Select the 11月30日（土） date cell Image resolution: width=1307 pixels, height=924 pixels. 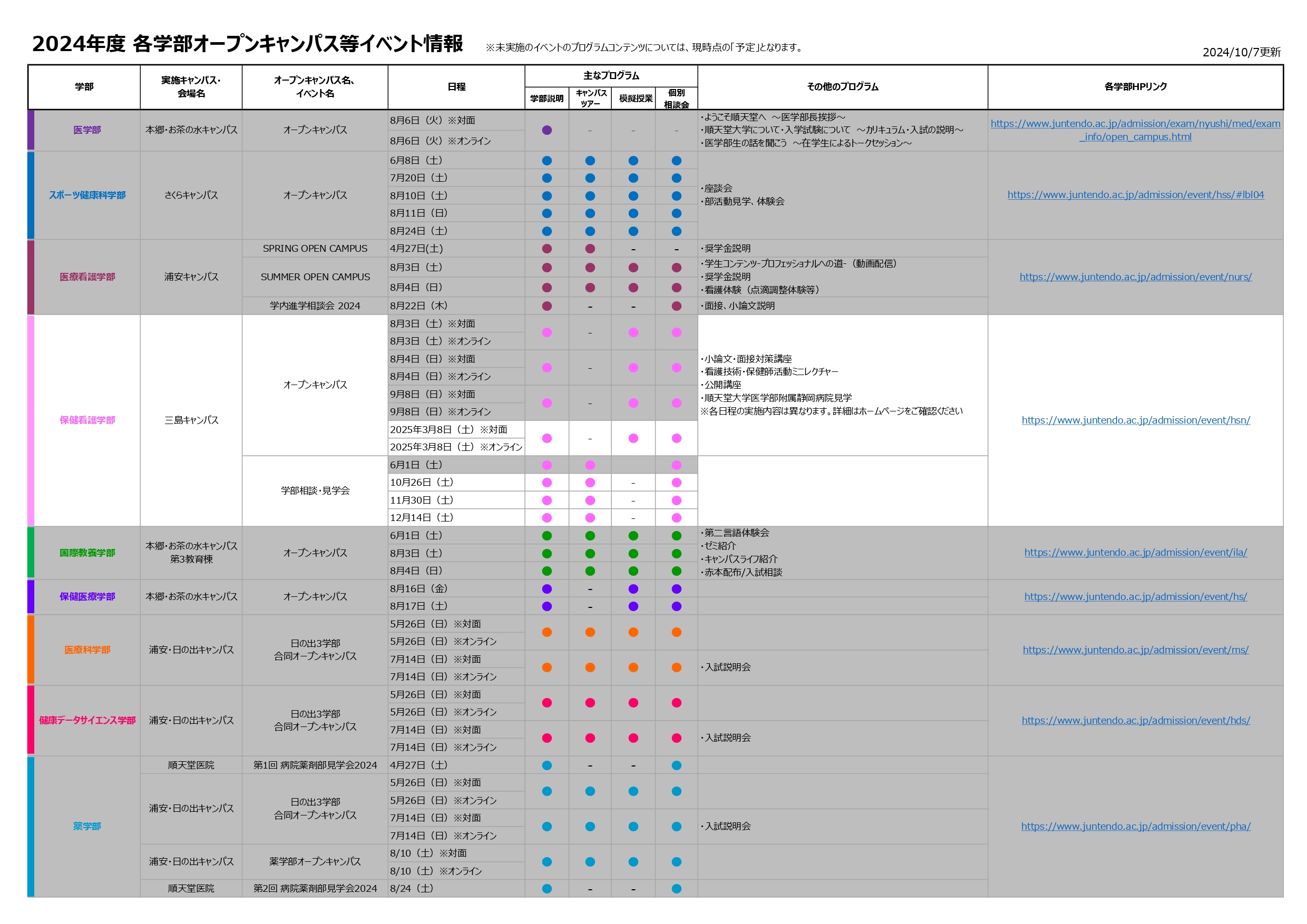click(456, 500)
